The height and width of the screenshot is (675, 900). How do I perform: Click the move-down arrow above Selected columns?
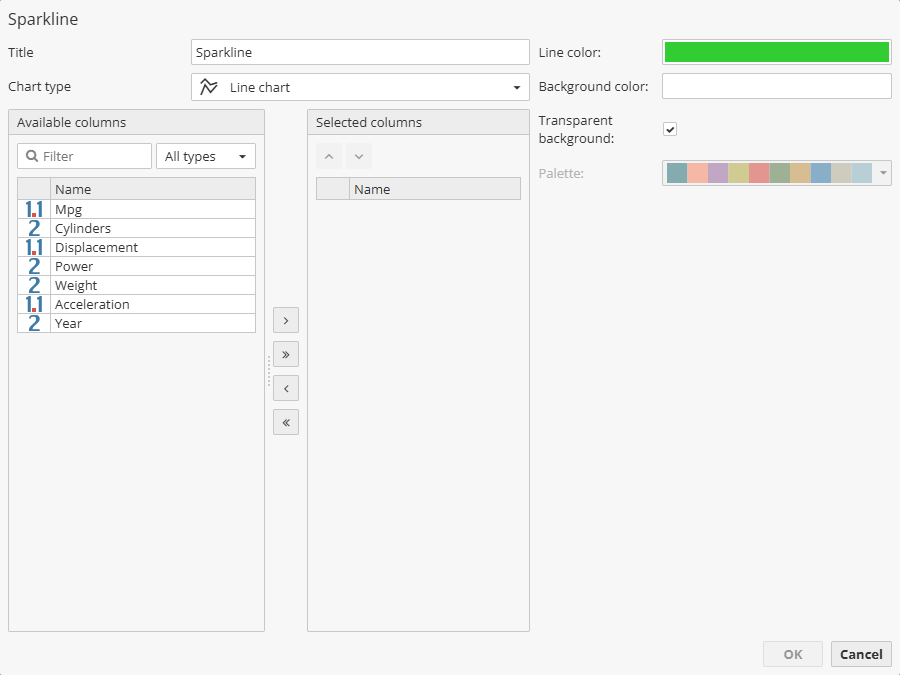click(x=359, y=157)
